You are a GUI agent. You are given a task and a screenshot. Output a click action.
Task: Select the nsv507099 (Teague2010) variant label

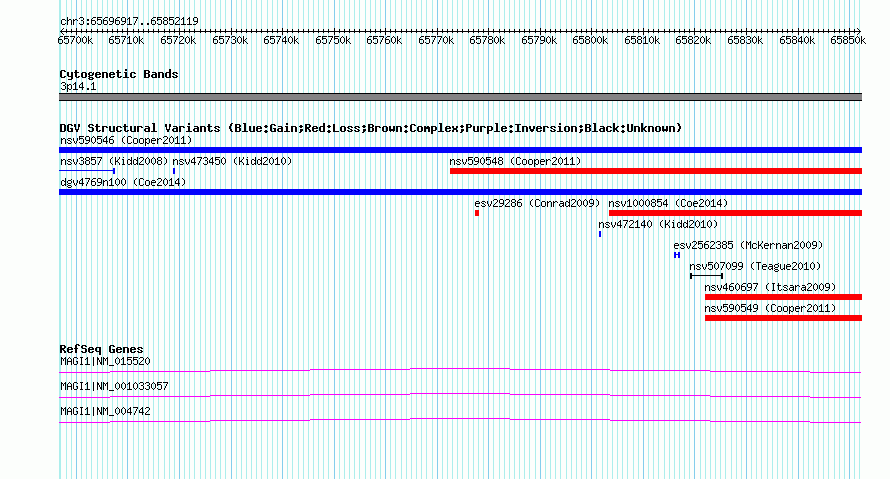755,266
